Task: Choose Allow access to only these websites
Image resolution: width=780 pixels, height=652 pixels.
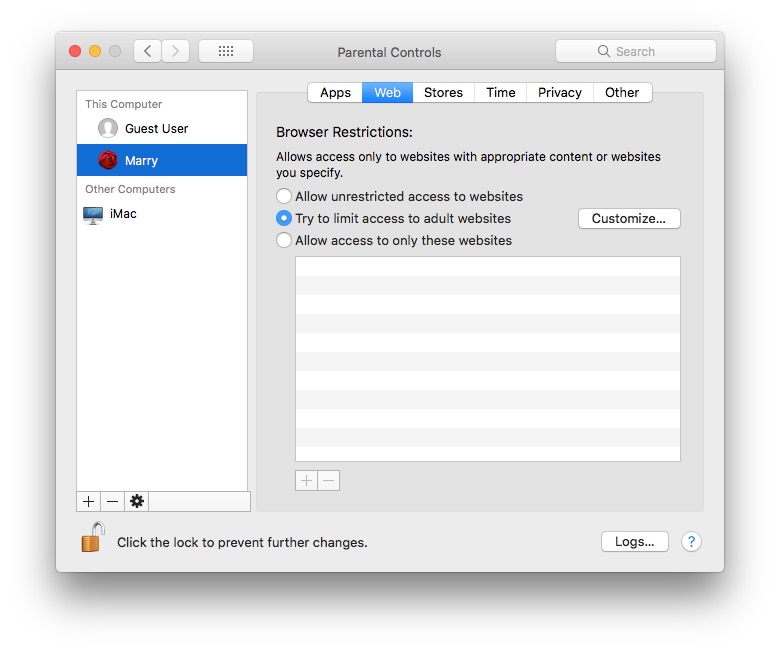Action: click(285, 241)
